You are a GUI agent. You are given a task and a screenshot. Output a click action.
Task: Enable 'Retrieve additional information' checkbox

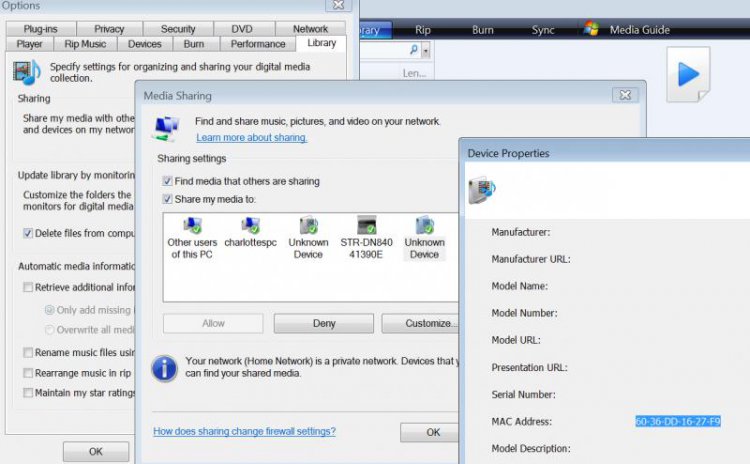(x=28, y=287)
